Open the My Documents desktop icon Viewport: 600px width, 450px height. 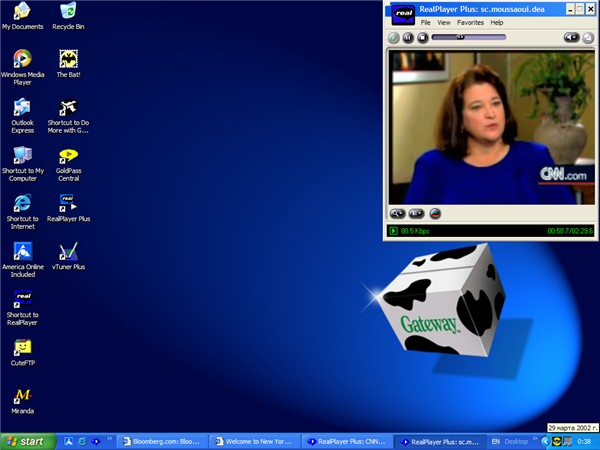22,16
